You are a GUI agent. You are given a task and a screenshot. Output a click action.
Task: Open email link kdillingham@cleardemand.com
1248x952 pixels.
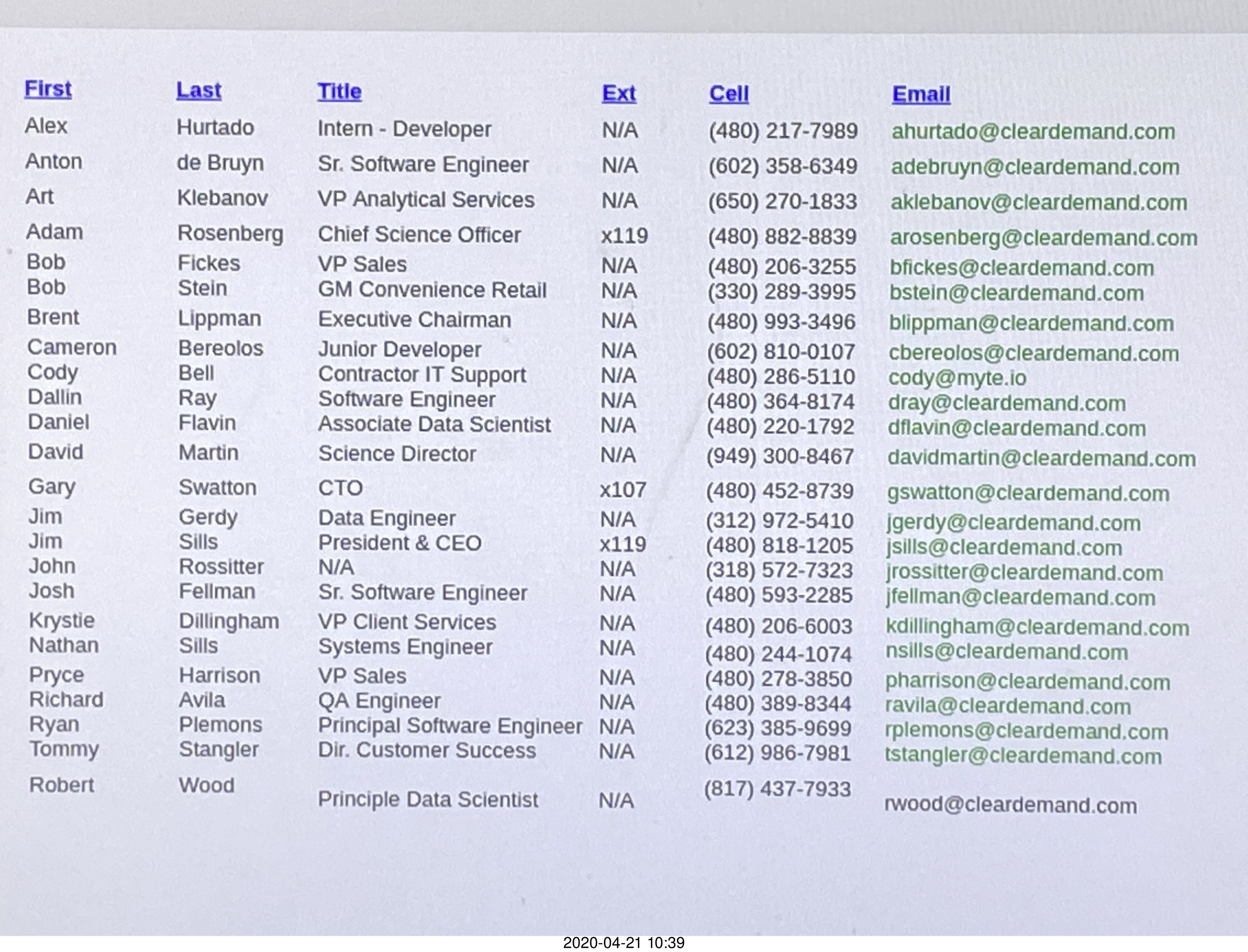click(1037, 628)
